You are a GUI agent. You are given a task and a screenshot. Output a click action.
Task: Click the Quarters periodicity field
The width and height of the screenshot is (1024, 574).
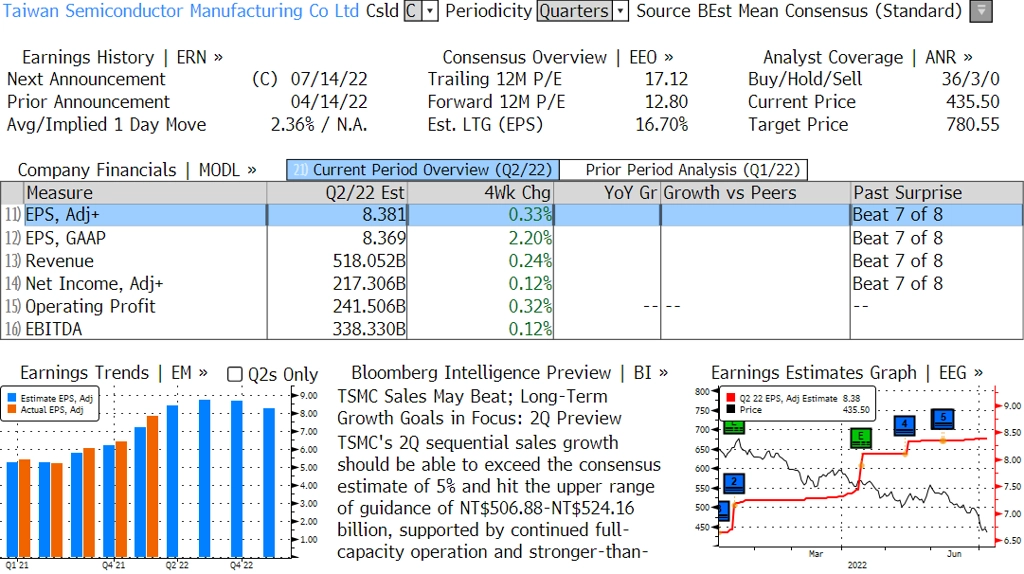[x=575, y=11]
